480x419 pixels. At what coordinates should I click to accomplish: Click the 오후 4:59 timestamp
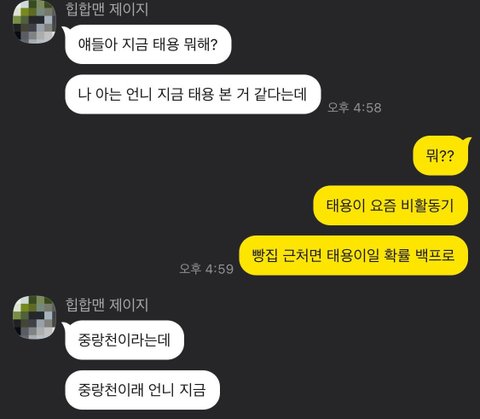click(x=206, y=269)
